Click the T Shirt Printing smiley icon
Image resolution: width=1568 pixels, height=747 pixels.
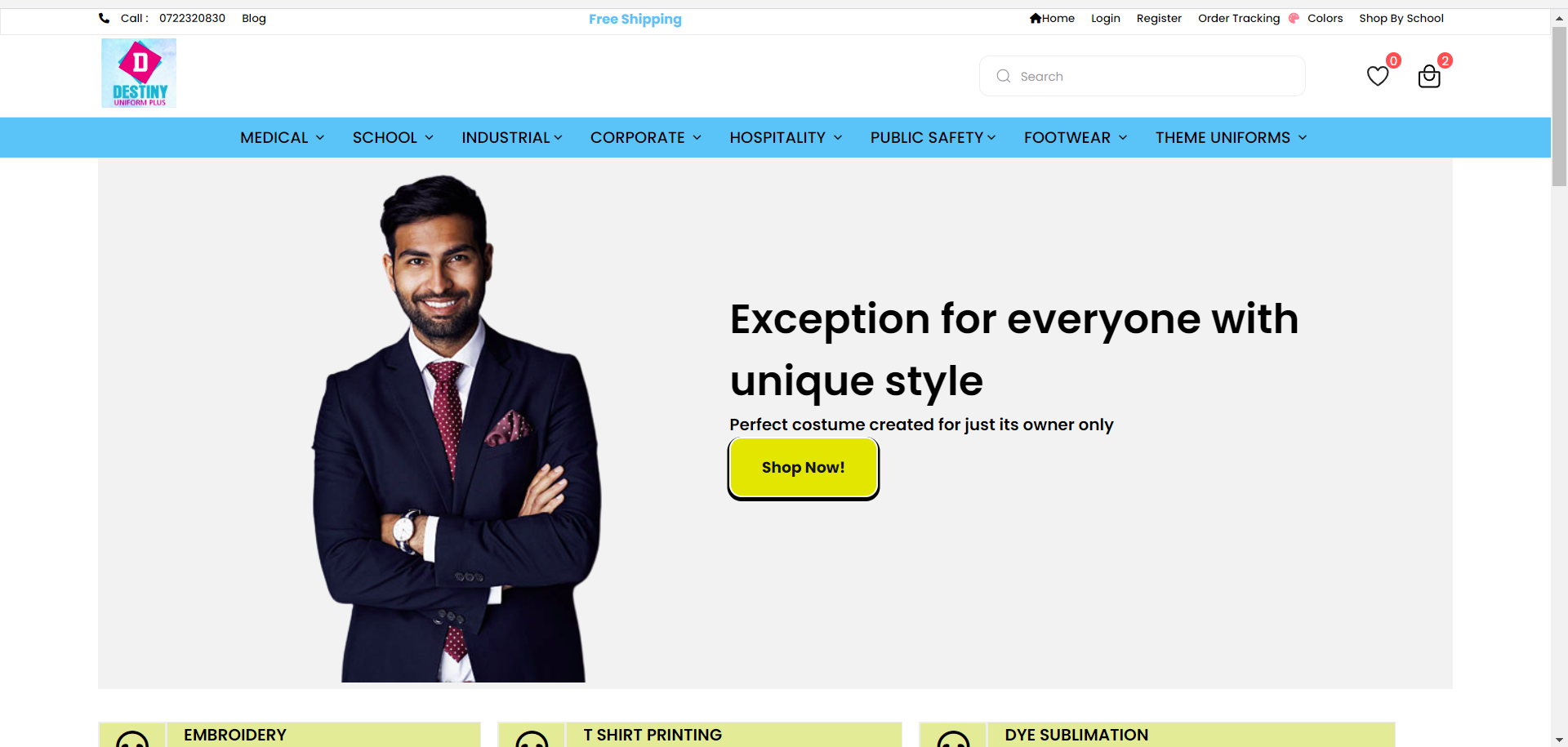(532, 739)
